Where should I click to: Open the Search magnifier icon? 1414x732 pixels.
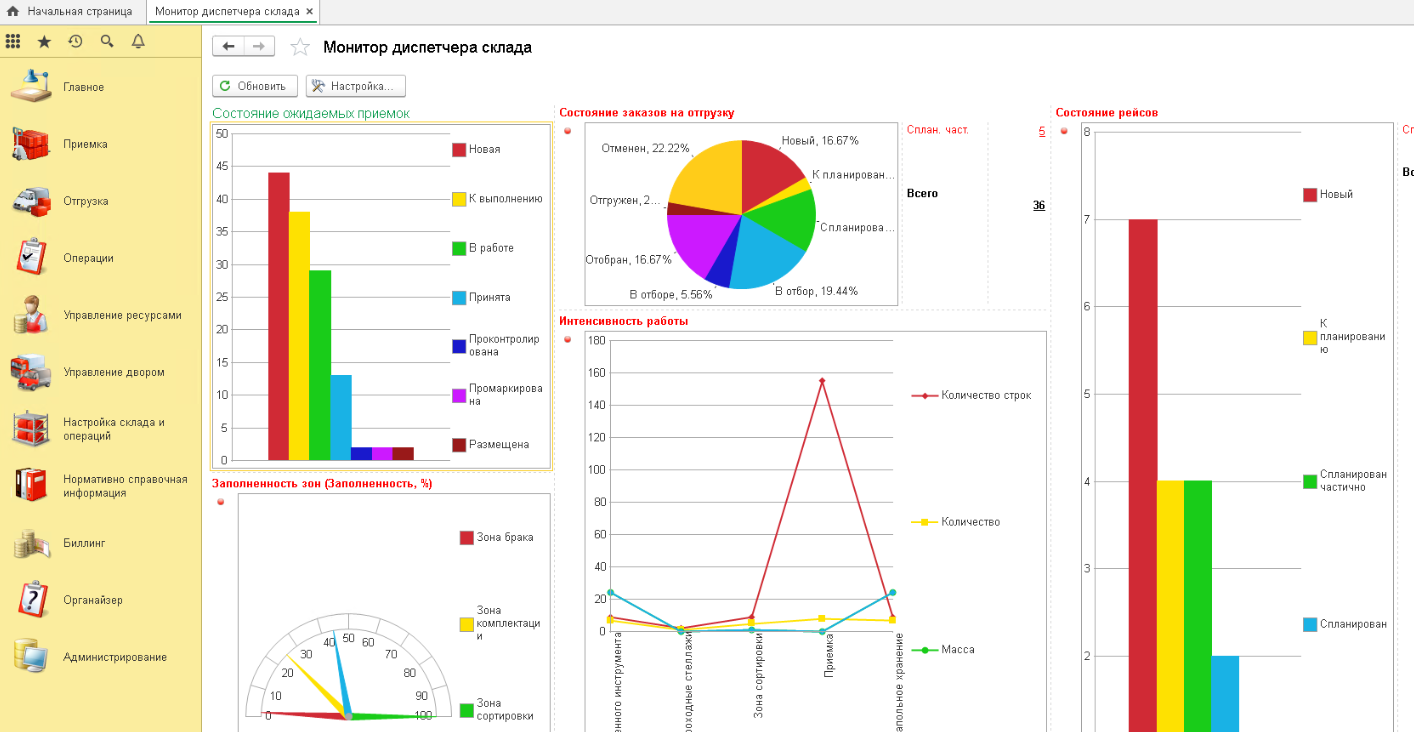tap(107, 41)
